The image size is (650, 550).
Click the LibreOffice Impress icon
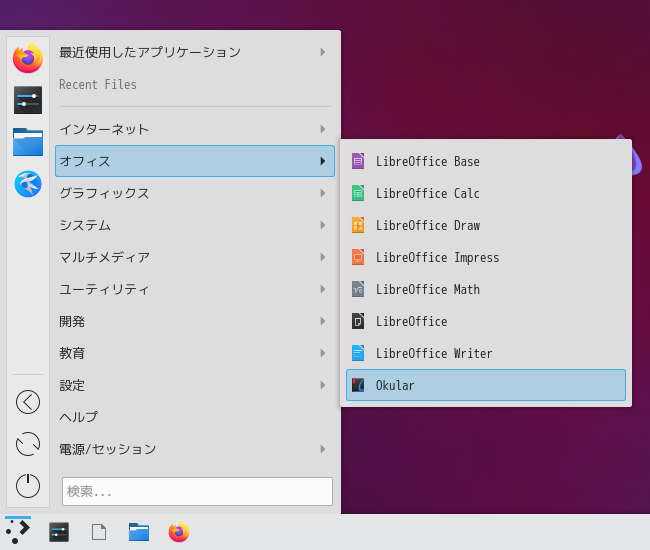click(358, 257)
